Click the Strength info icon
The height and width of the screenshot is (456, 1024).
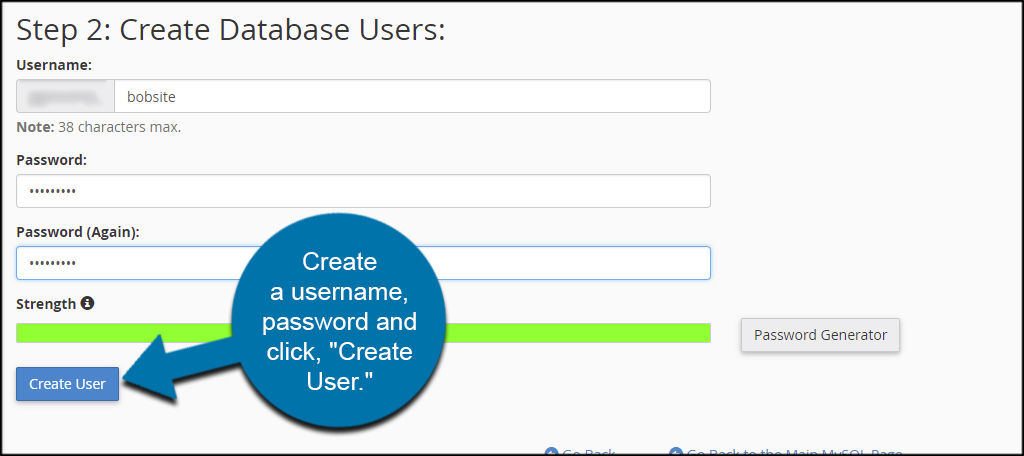tap(88, 303)
